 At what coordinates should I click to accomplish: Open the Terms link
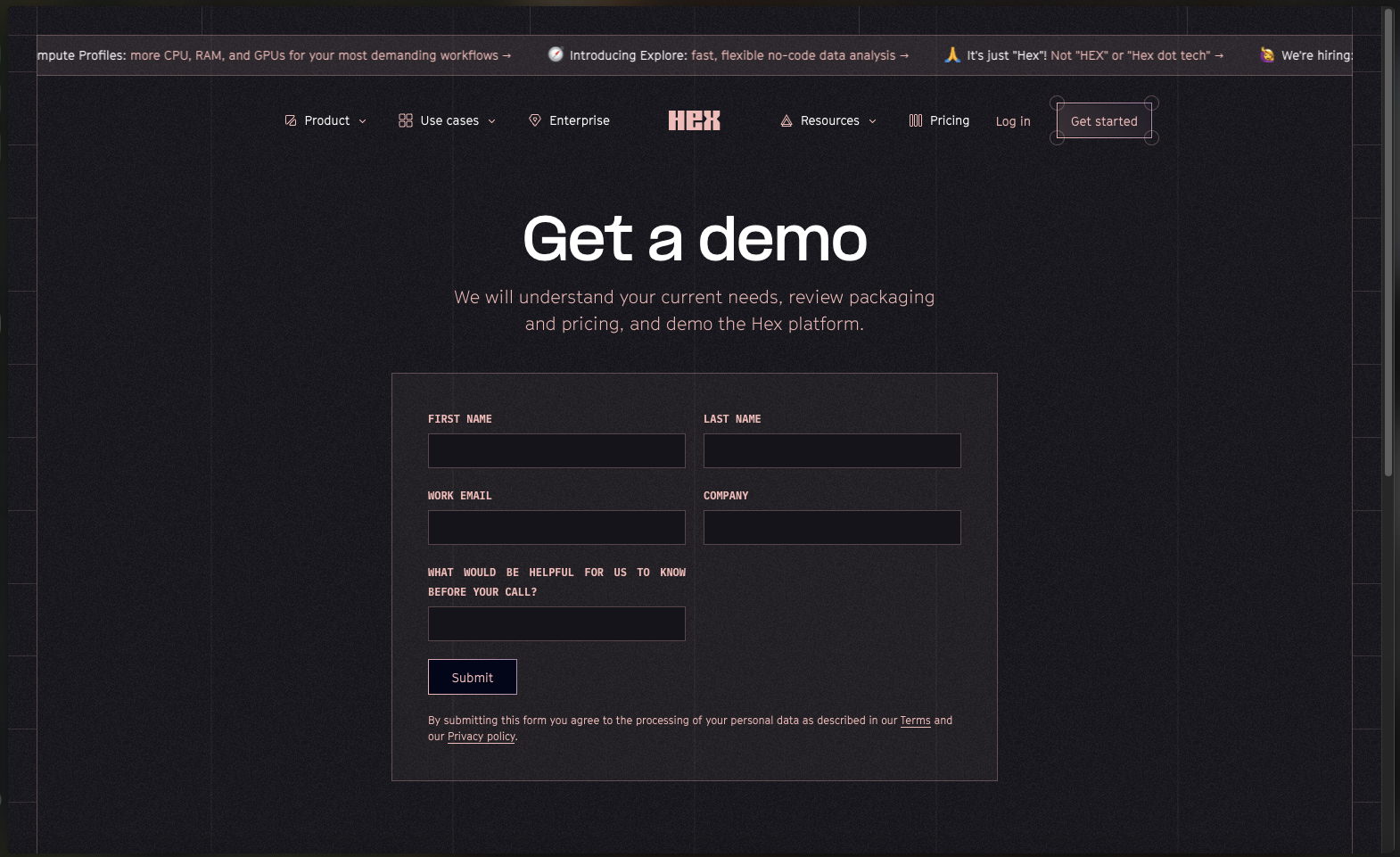[915, 721]
